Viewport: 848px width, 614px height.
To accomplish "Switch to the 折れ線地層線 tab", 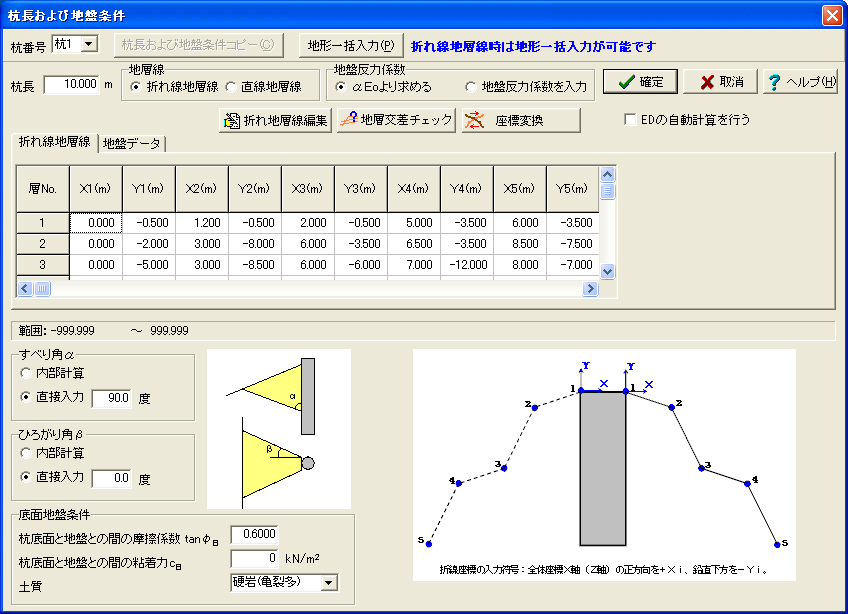I will click(55, 142).
